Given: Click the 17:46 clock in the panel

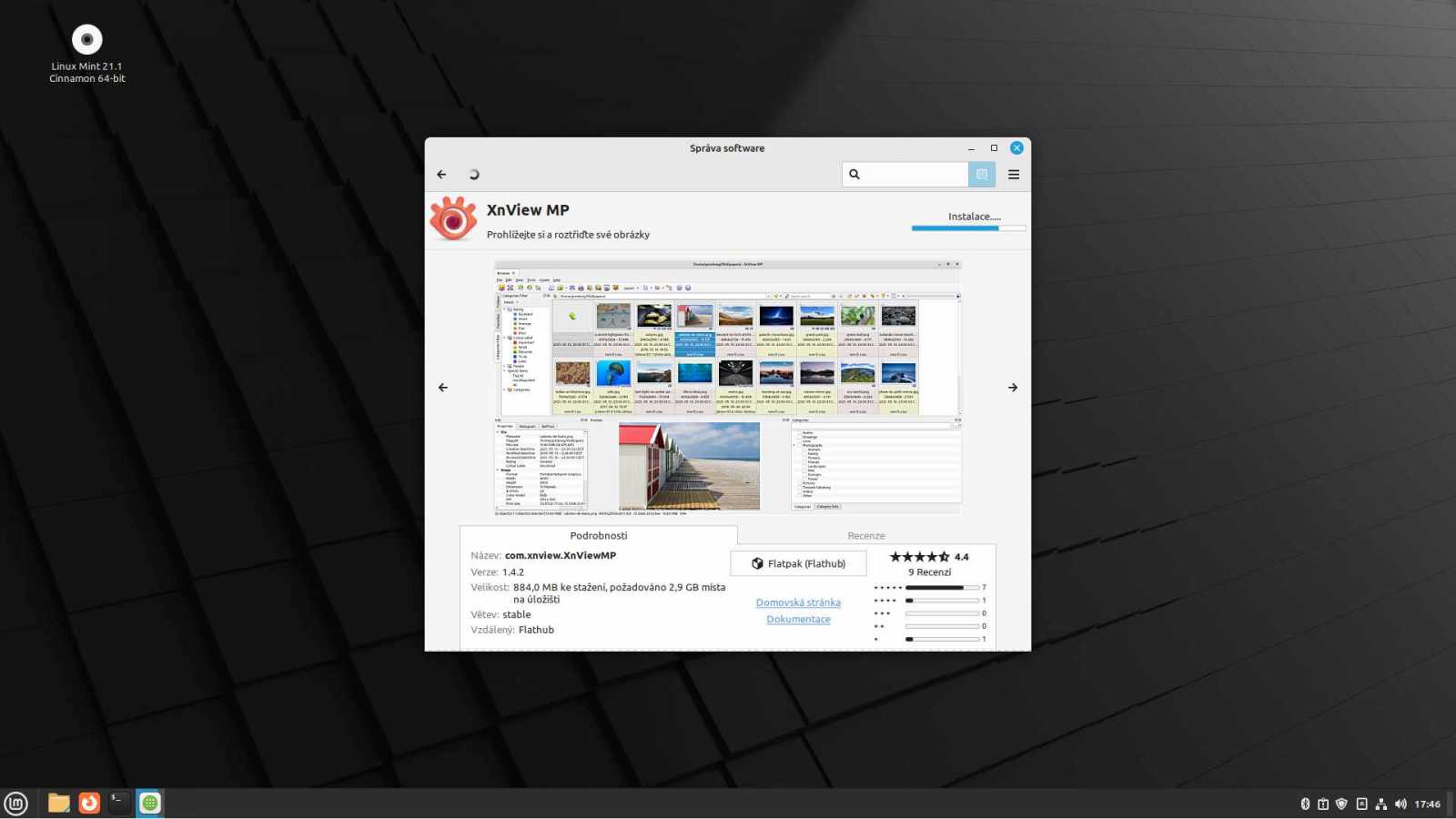Looking at the screenshot, I should [1427, 804].
